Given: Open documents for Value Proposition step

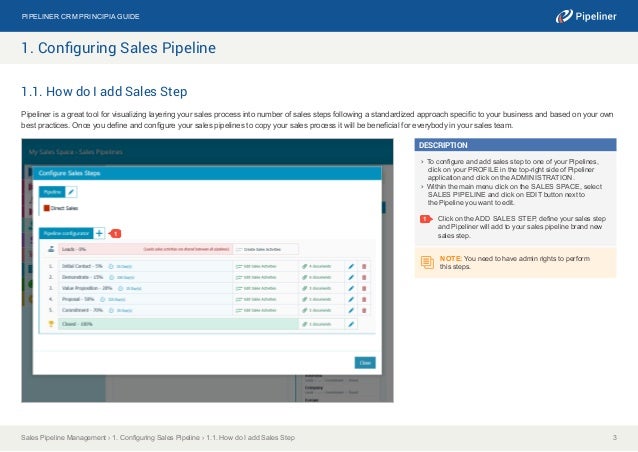Looking at the screenshot, I should click(x=317, y=288).
